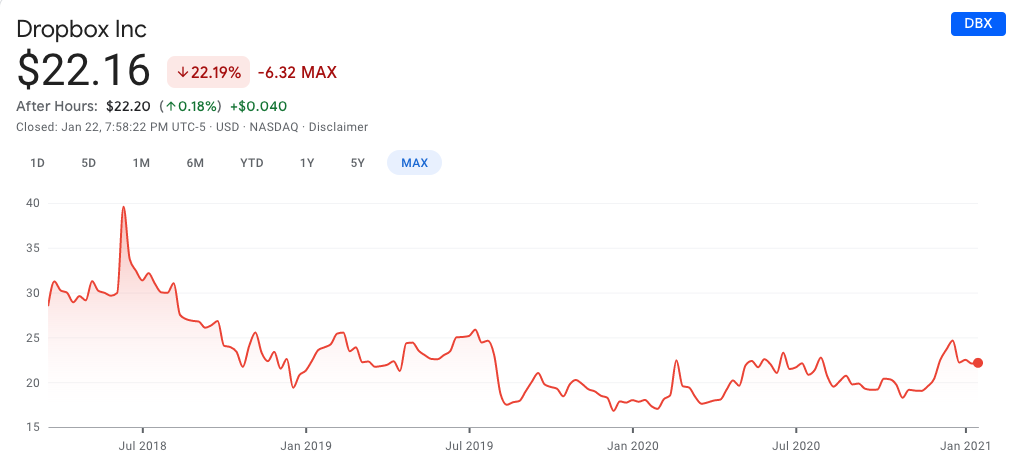Click the Jan 2019 axis label
This screenshot has height=473, width=1018.
[x=306, y=446]
